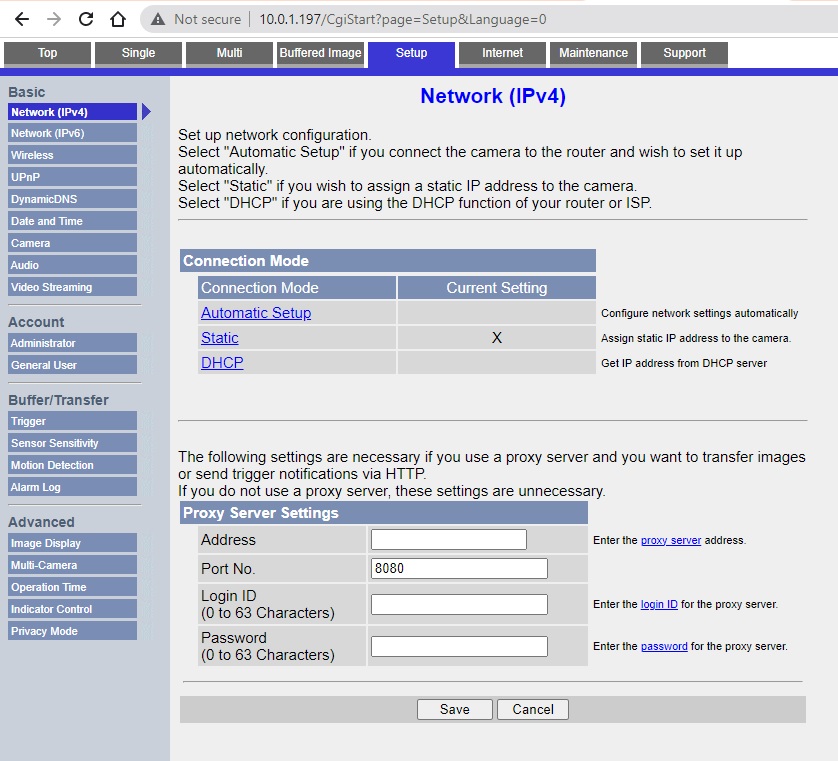The height and width of the screenshot is (761, 838).
Task: Go to Video Streaming settings
Action: tap(73, 287)
